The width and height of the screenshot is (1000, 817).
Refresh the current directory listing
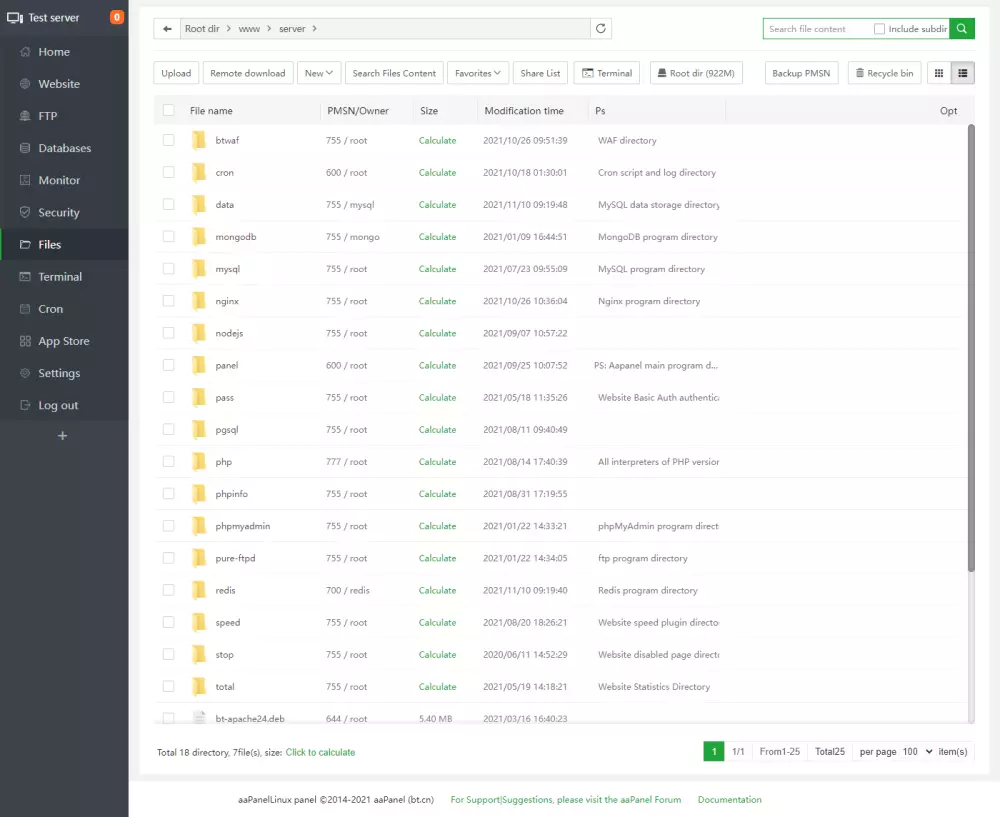pos(600,28)
